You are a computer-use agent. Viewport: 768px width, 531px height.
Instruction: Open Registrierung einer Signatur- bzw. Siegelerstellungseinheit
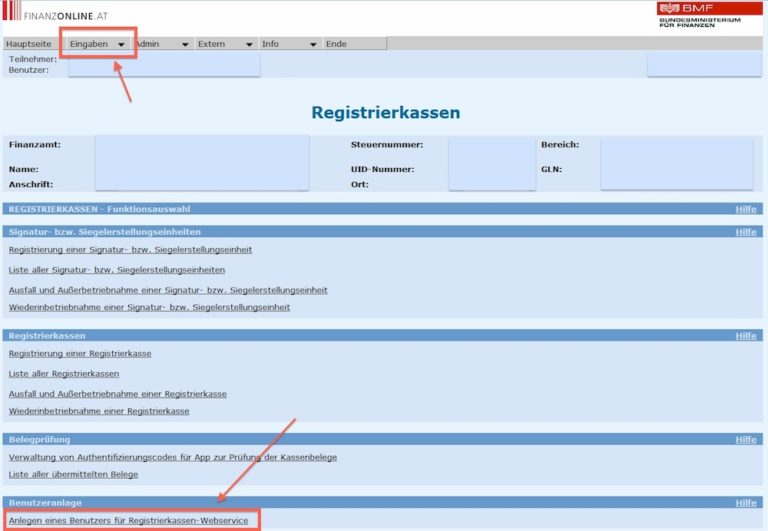[130, 250]
